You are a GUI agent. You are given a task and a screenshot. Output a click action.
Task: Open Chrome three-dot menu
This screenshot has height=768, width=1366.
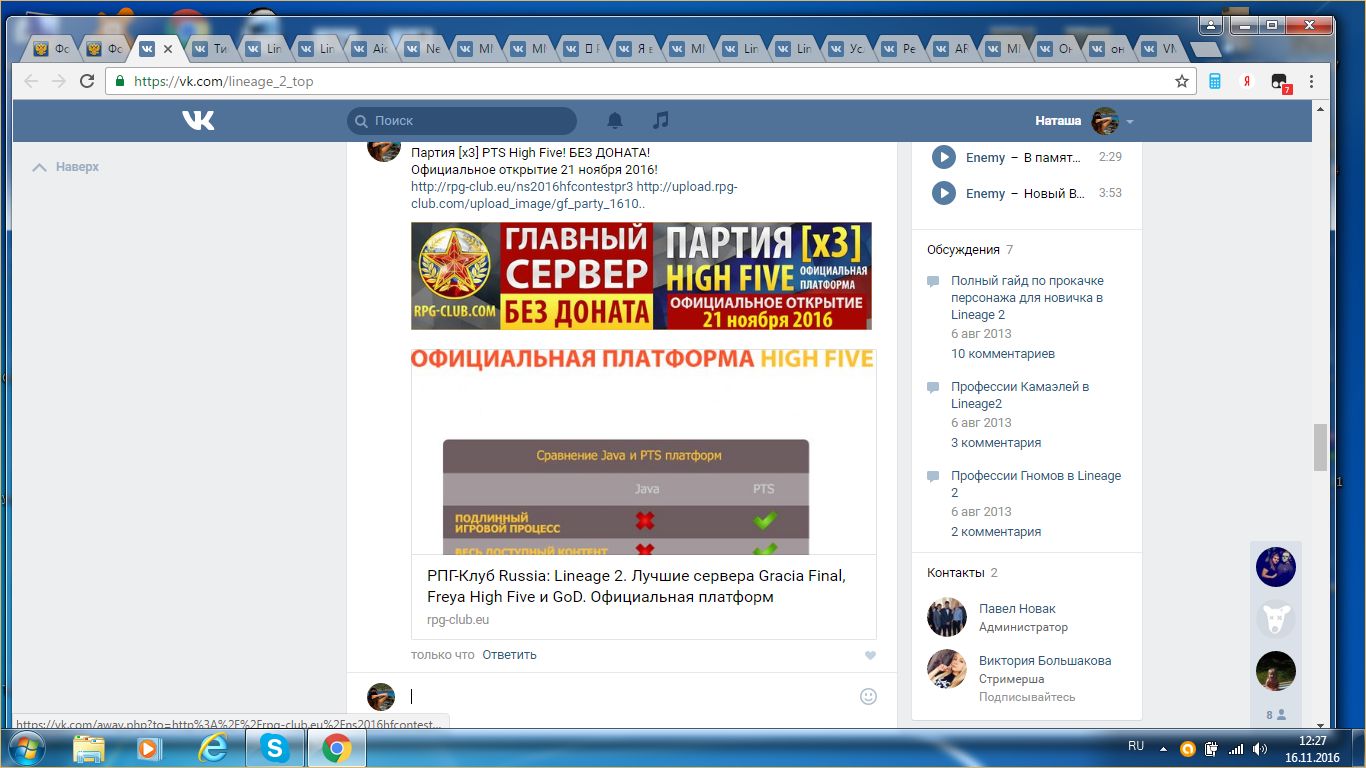(x=1312, y=81)
